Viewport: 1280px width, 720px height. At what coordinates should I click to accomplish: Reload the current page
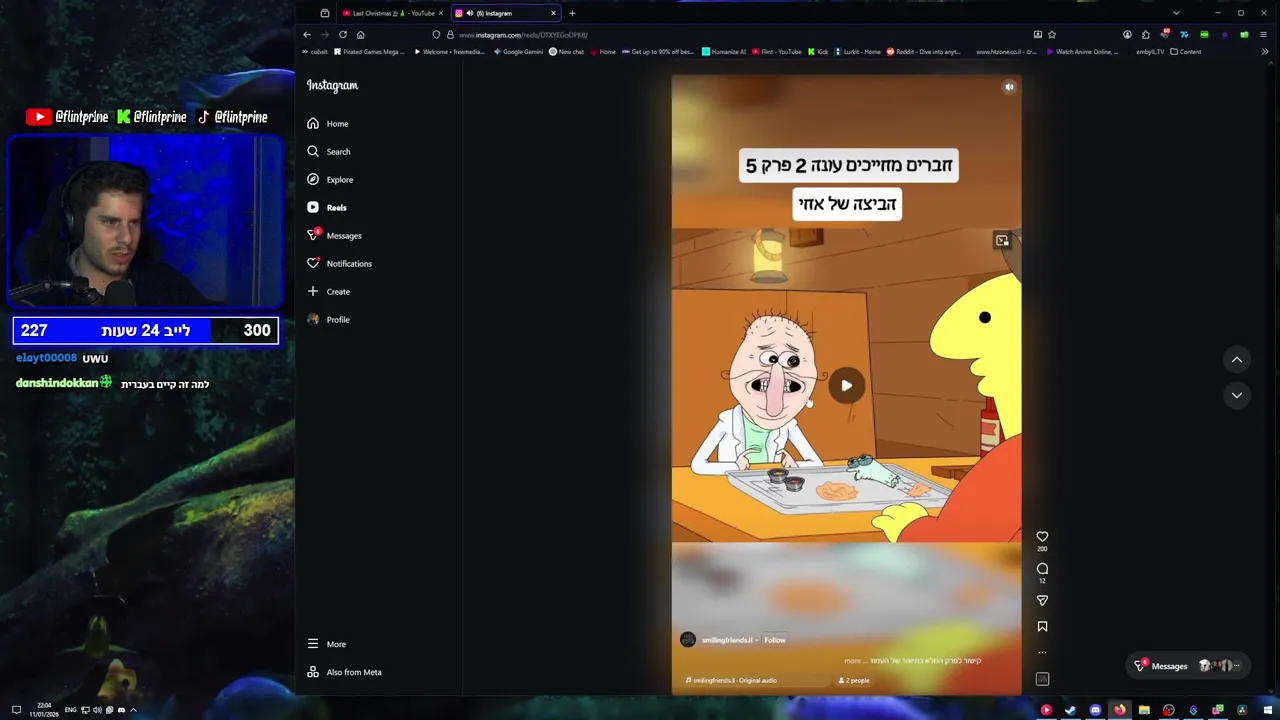coord(343,35)
